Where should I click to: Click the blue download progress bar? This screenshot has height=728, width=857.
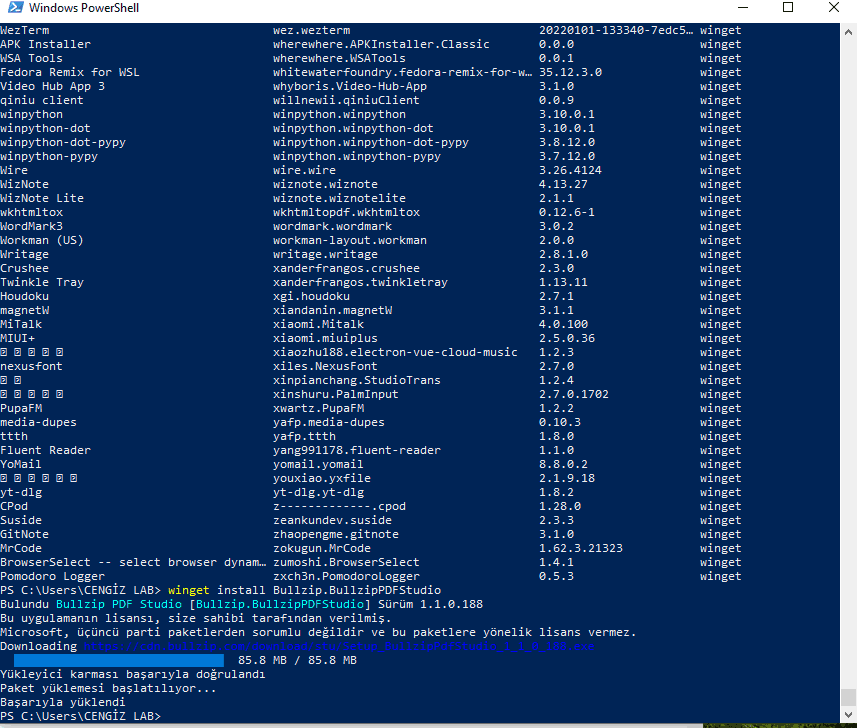pyautogui.click(x=120, y=660)
